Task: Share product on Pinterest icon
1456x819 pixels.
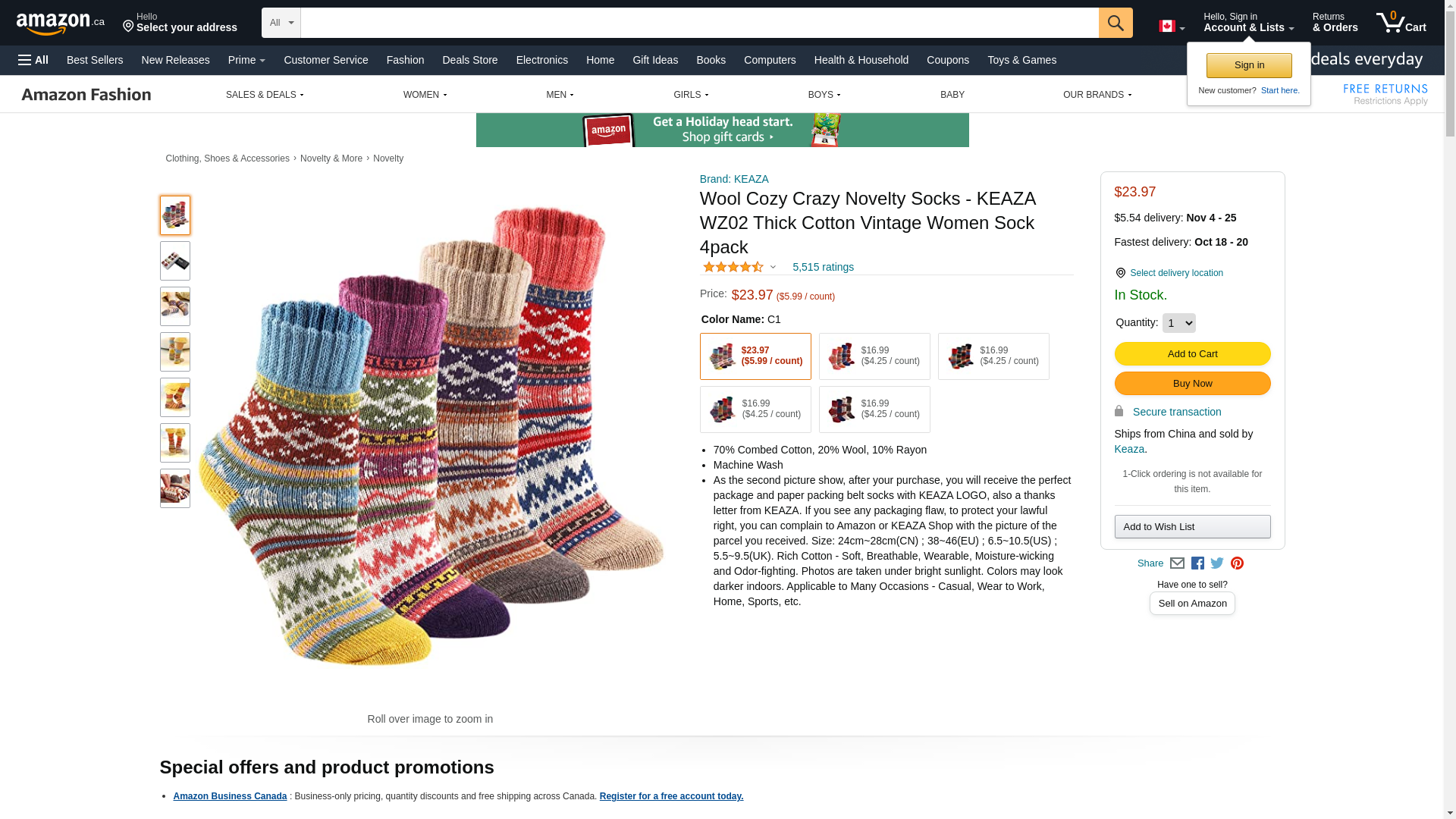Action: [x=1237, y=563]
